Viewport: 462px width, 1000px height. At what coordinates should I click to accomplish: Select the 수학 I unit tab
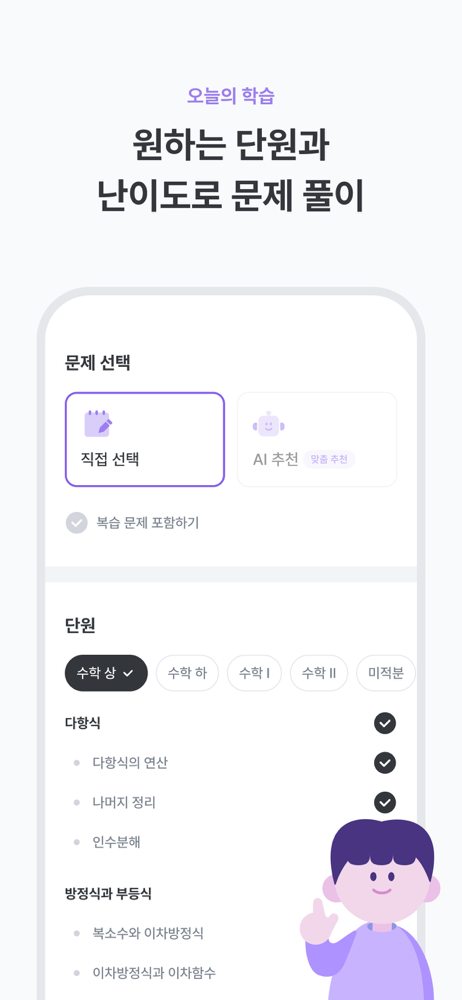255,673
